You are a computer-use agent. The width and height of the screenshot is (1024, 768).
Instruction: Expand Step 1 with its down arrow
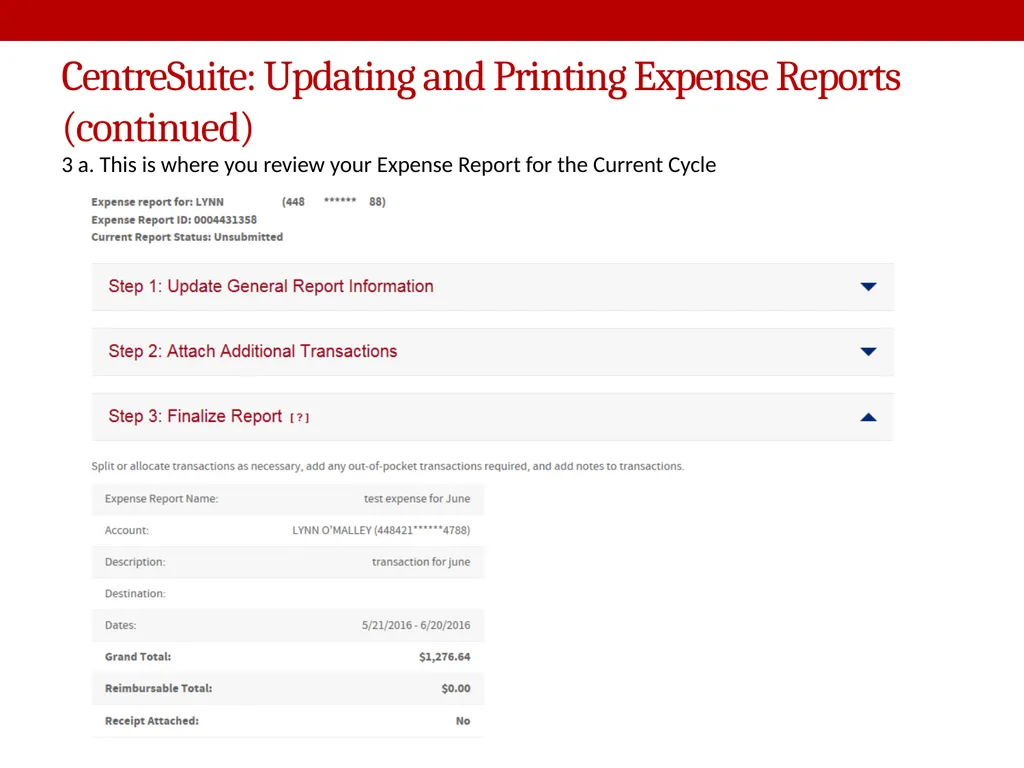868,287
